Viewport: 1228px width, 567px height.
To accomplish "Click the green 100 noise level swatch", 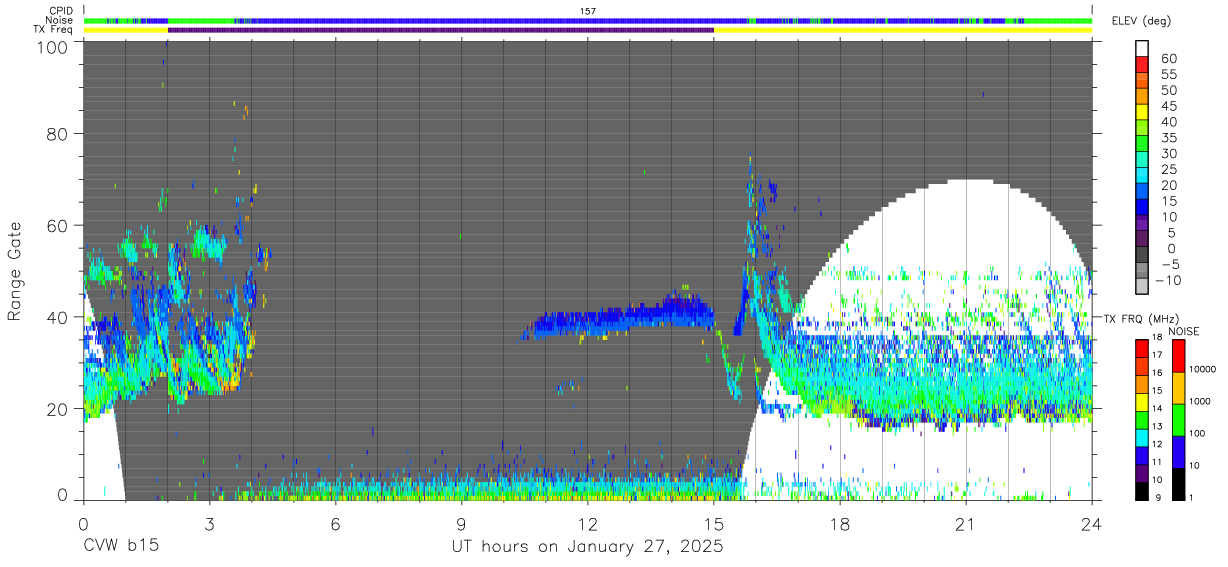I will pyautogui.click(x=1180, y=419).
